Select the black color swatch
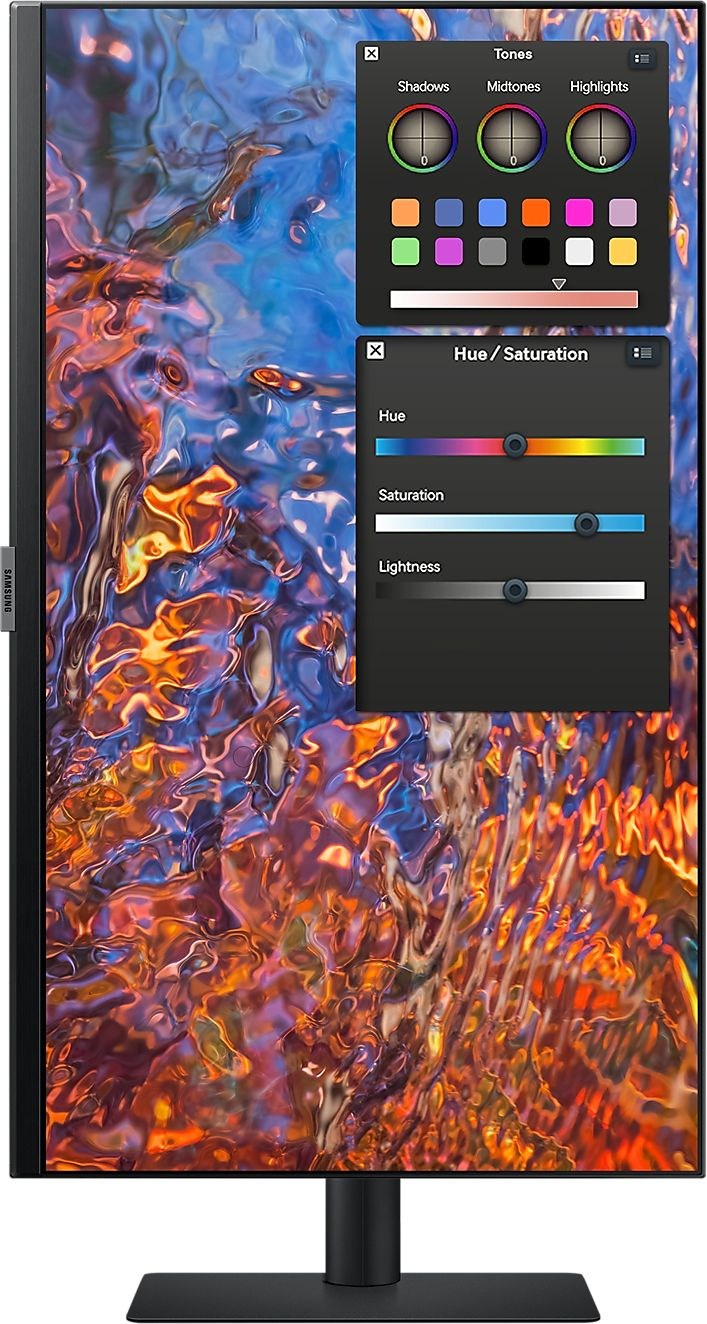 536,252
